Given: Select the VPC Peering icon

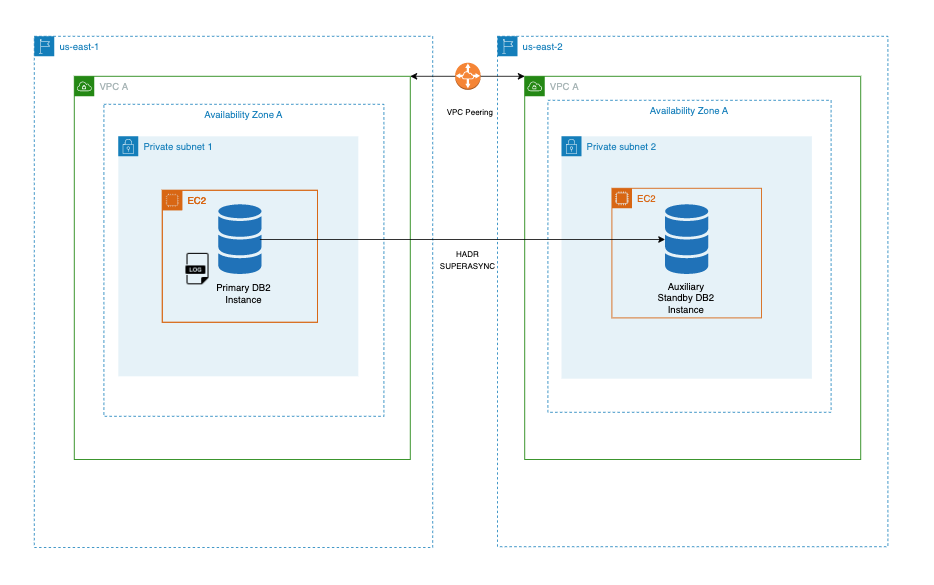Looking at the screenshot, I should 467,76.
